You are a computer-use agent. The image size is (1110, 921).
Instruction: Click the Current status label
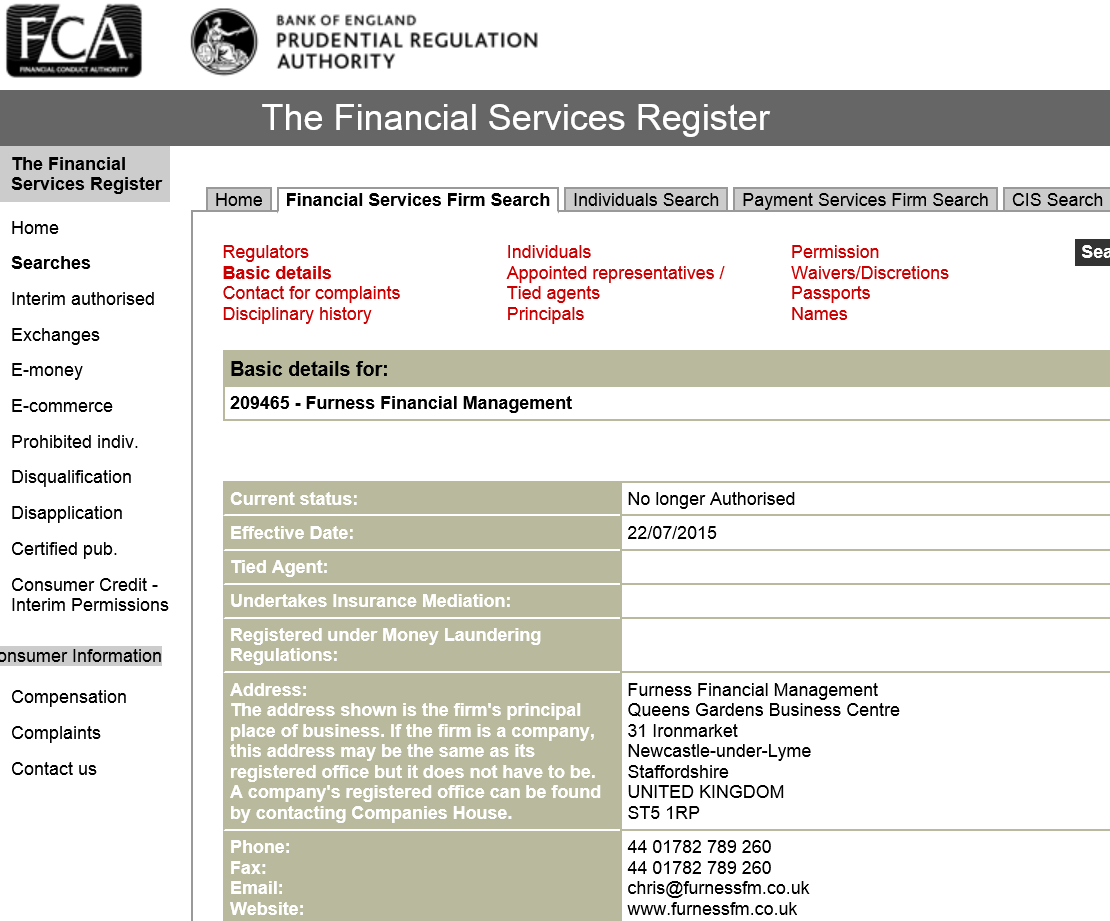click(294, 499)
